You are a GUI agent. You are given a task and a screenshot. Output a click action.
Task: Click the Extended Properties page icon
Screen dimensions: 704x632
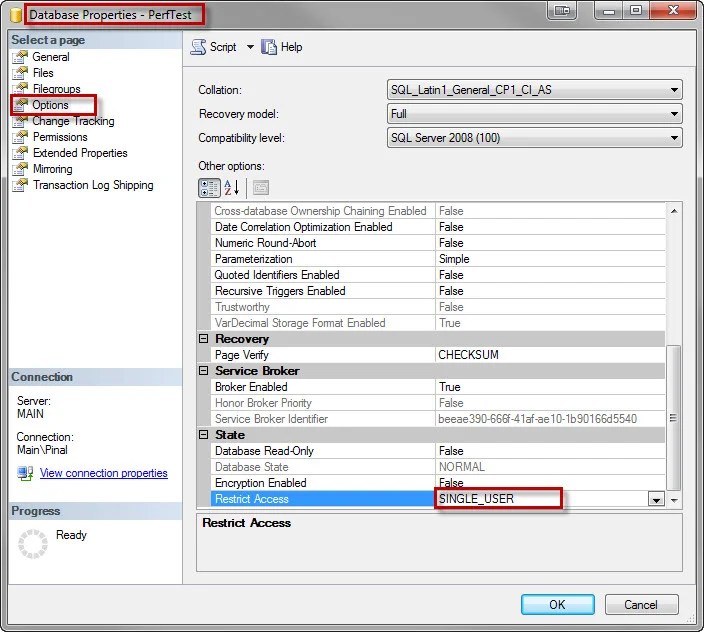[20, 153]
